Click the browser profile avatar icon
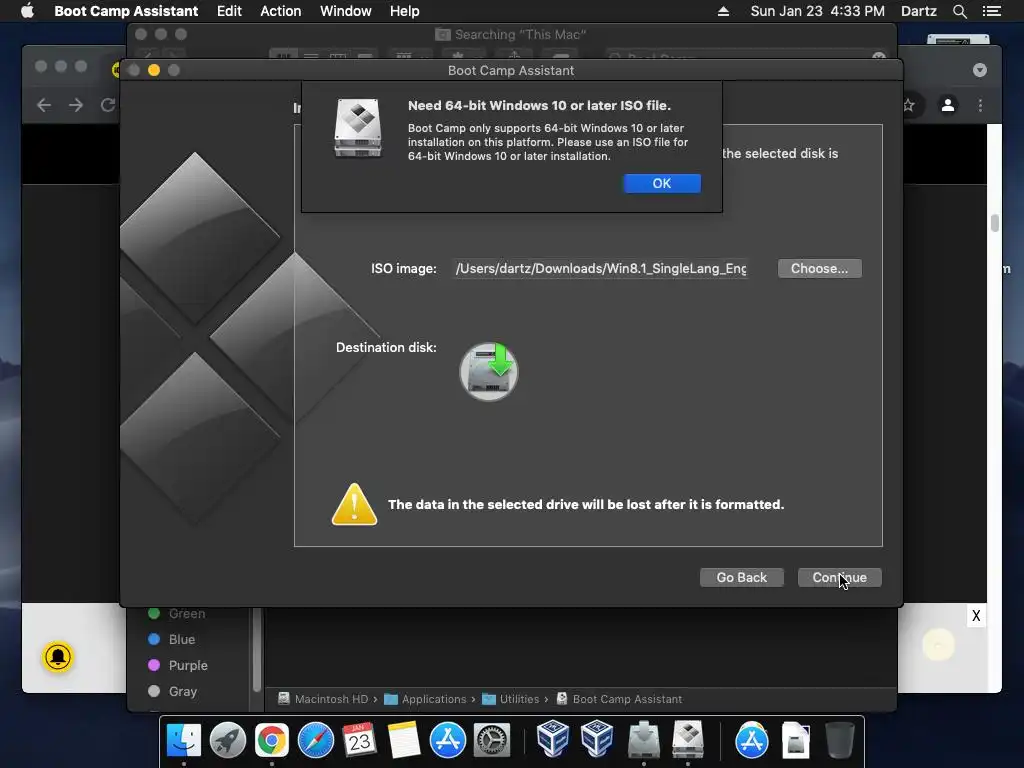This screenshot has height=768, width=1024. coord(948,105)
